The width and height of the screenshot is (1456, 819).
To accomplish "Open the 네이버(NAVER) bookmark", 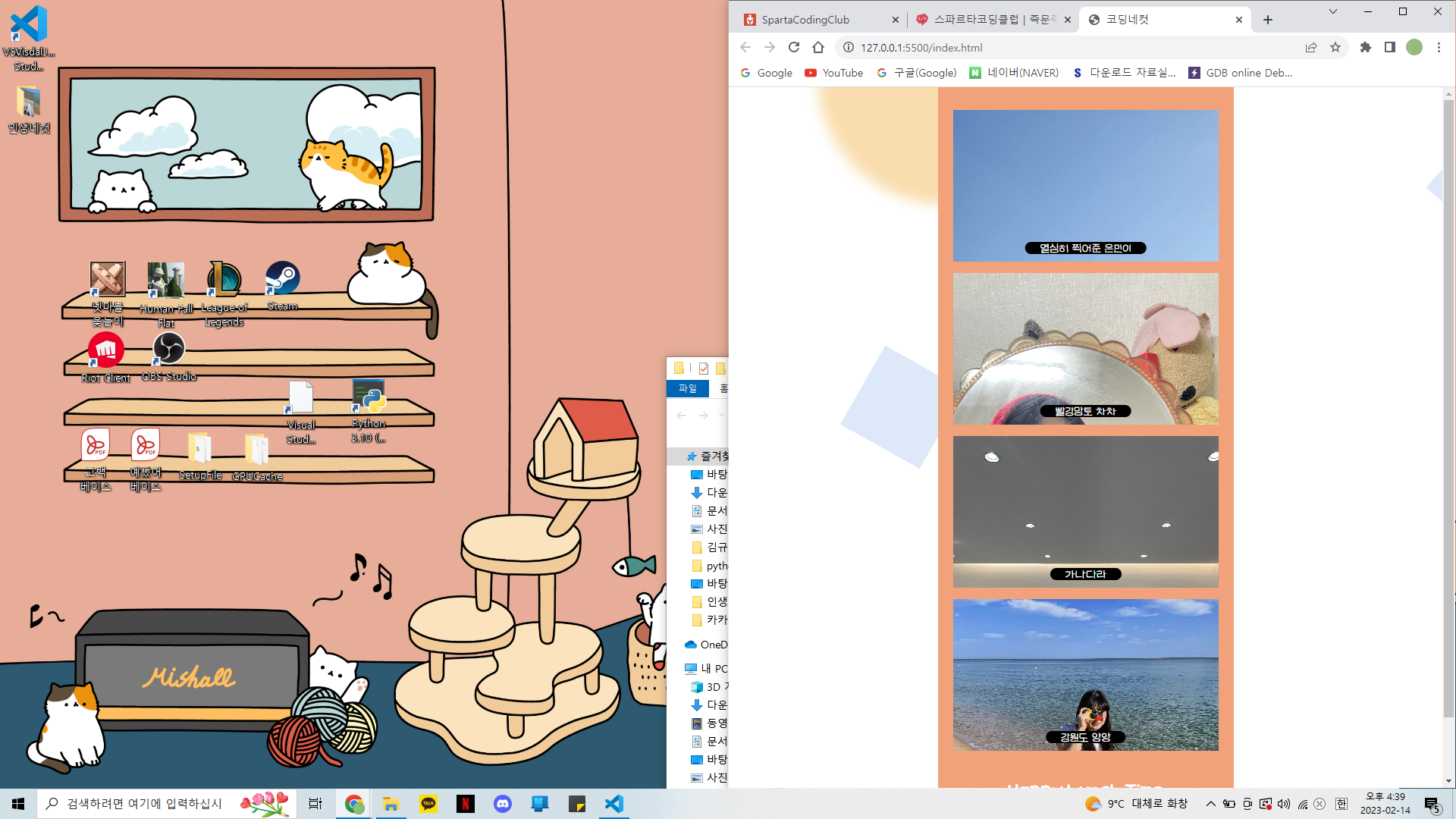I will click(1014, 73).
